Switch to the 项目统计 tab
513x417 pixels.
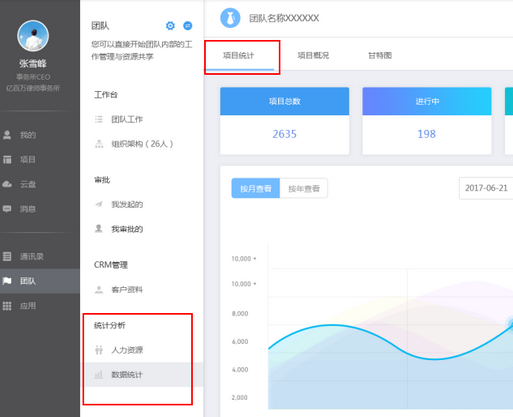[239, 55]
